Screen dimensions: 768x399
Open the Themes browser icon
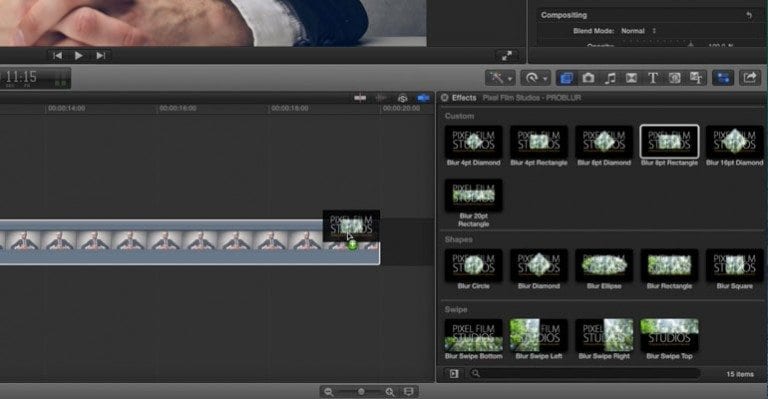[696, 78]
